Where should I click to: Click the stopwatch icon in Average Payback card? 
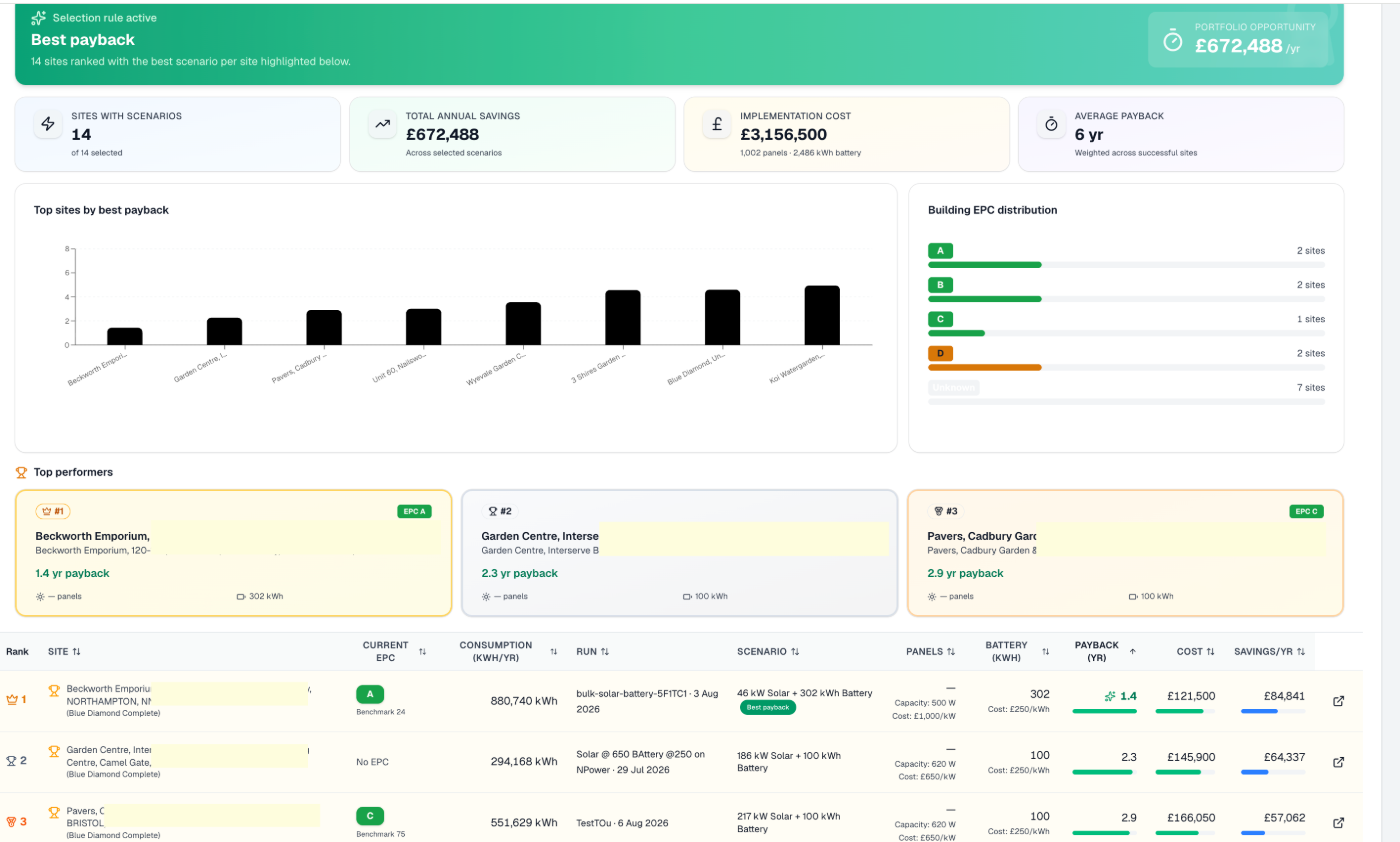click(1051, 125)
